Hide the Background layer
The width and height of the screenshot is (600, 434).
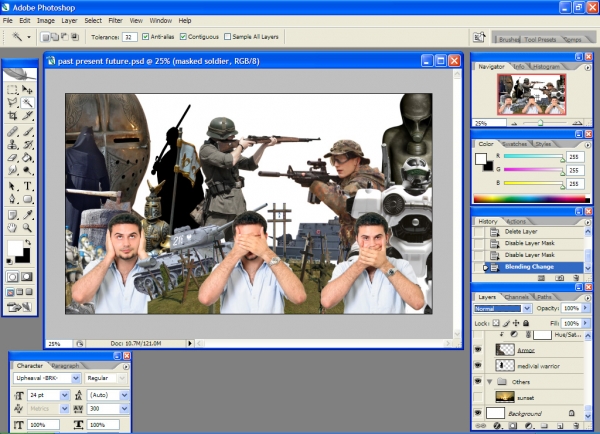point(478,413)
